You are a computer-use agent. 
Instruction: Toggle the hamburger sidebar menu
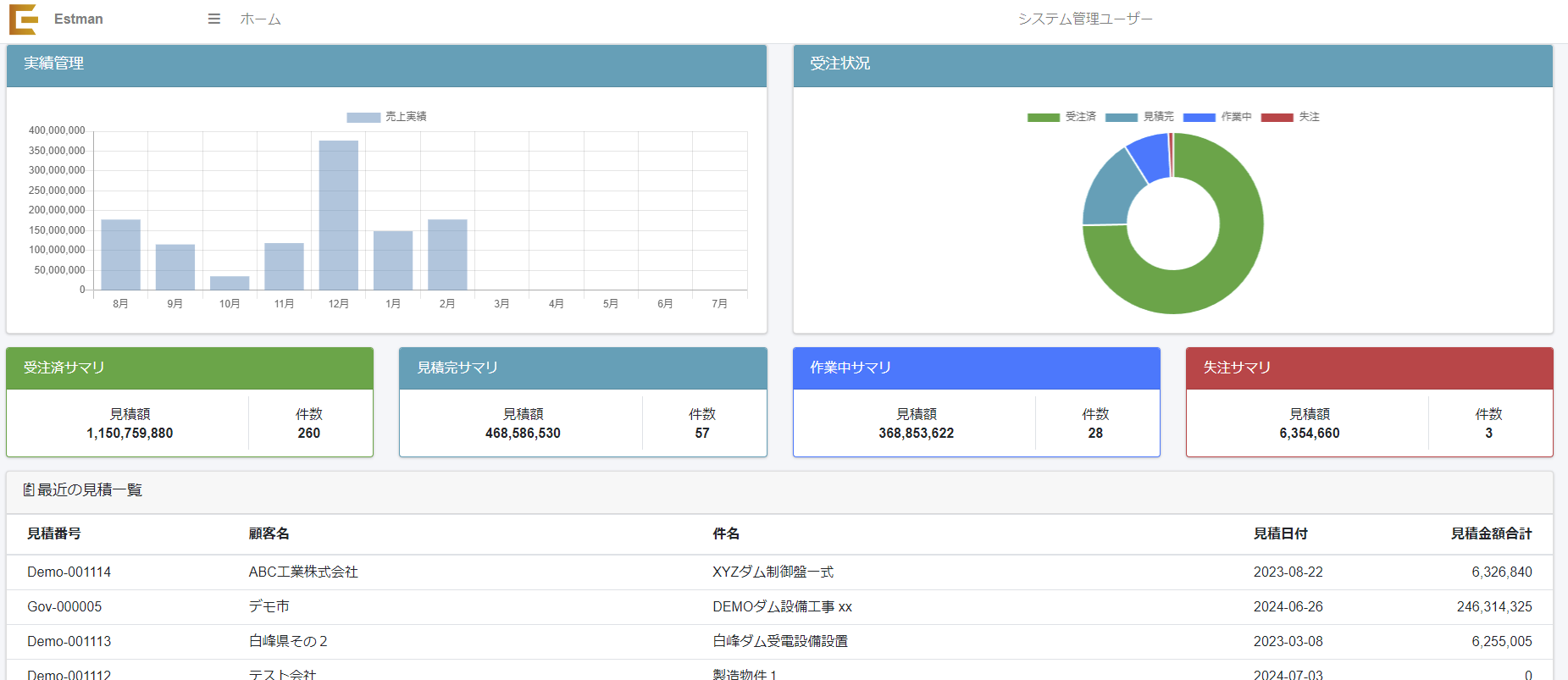(214, 19)
